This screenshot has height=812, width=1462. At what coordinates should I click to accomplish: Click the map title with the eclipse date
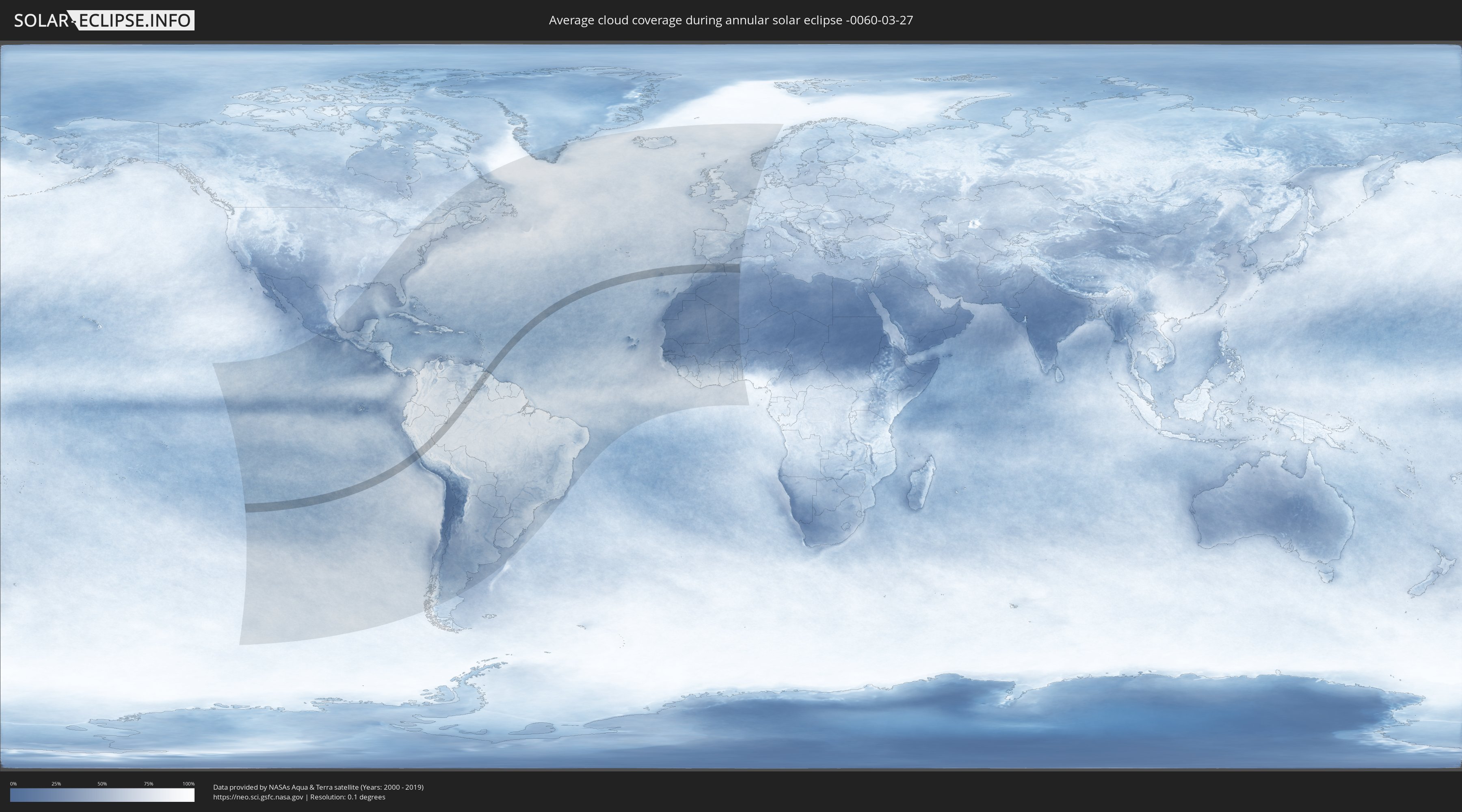coord(731,20)
